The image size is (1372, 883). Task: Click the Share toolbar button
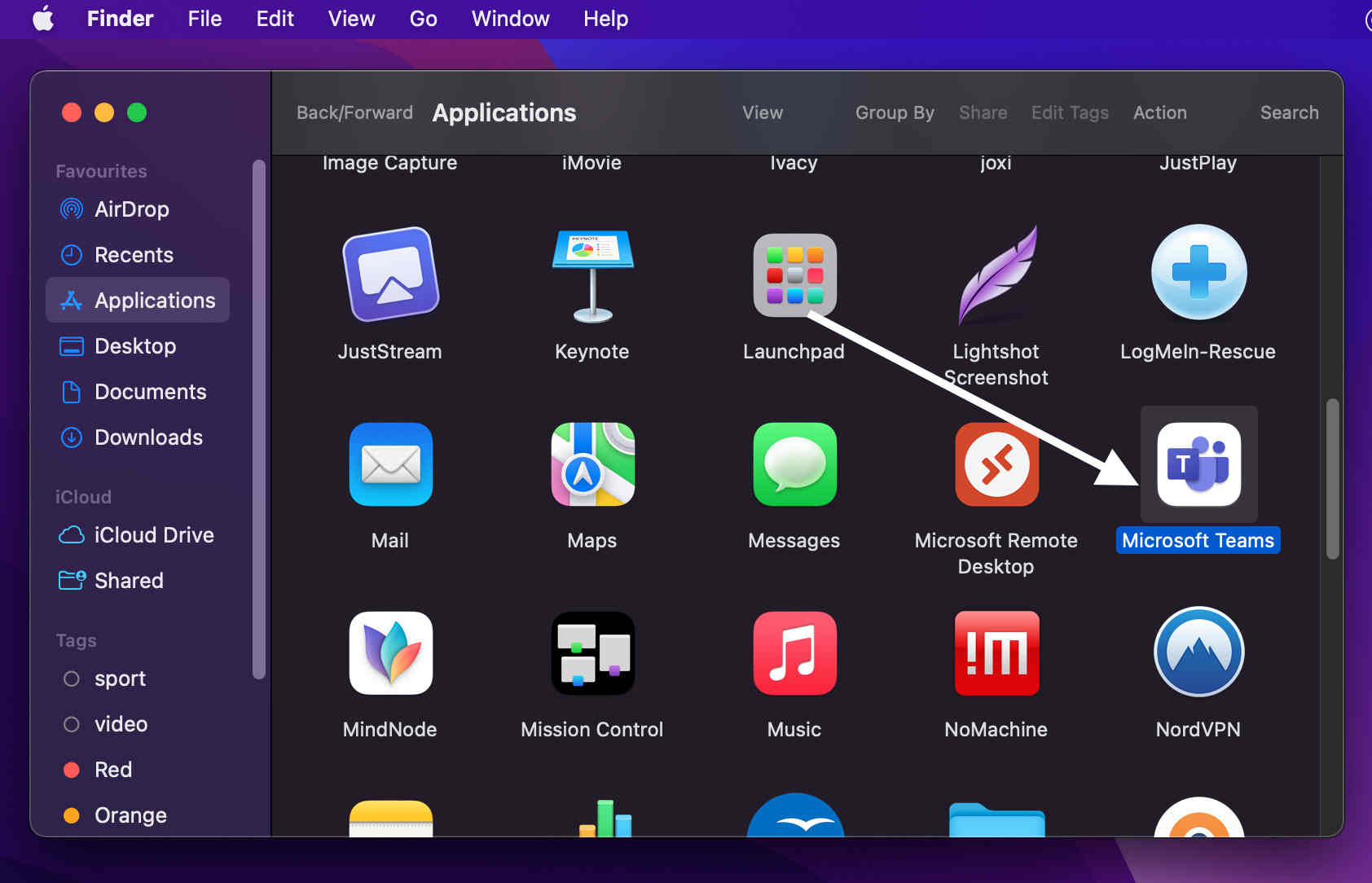pyautogui.click(x=983, y=112)
